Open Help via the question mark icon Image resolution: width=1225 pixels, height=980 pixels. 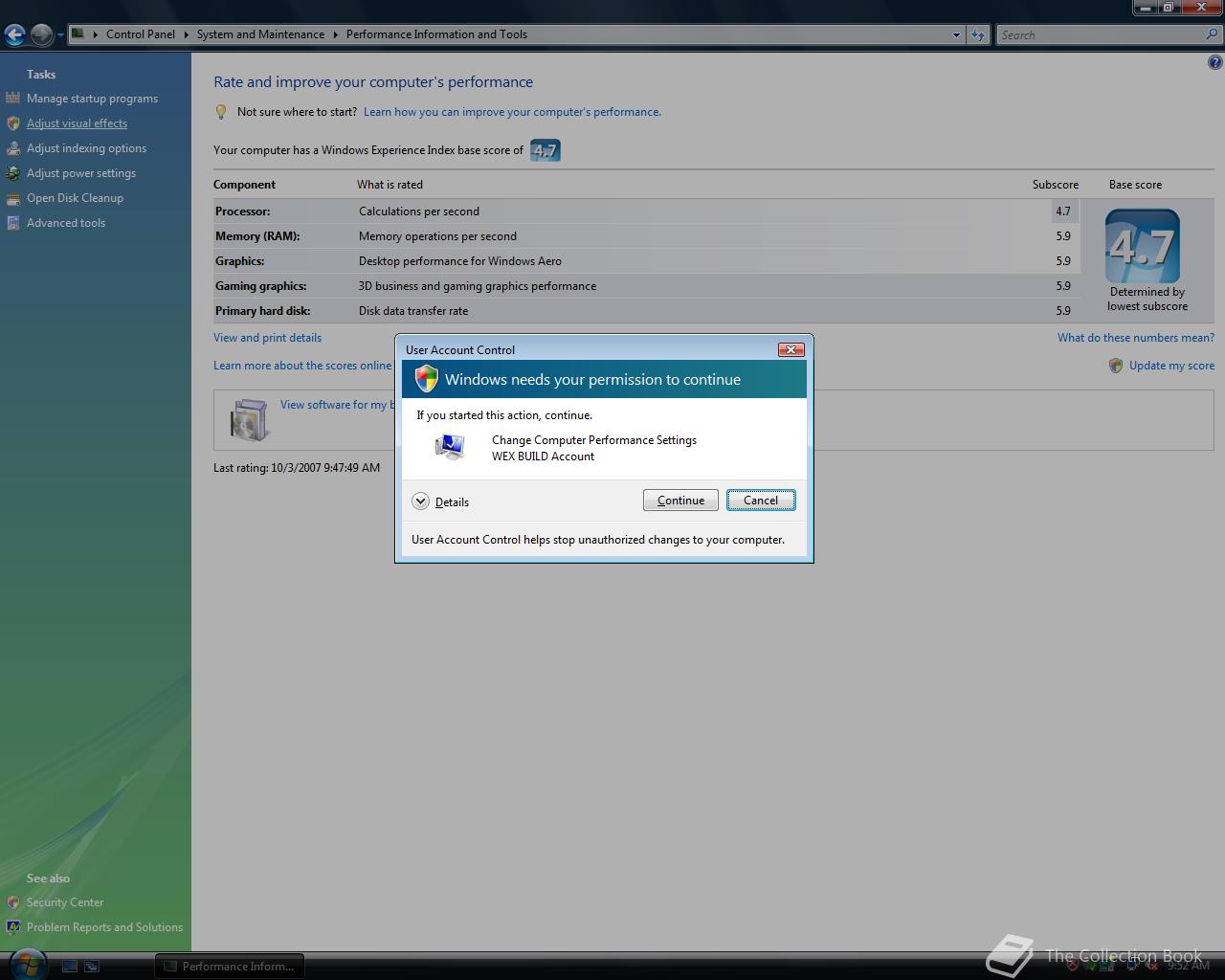(x=1215, y=62)
